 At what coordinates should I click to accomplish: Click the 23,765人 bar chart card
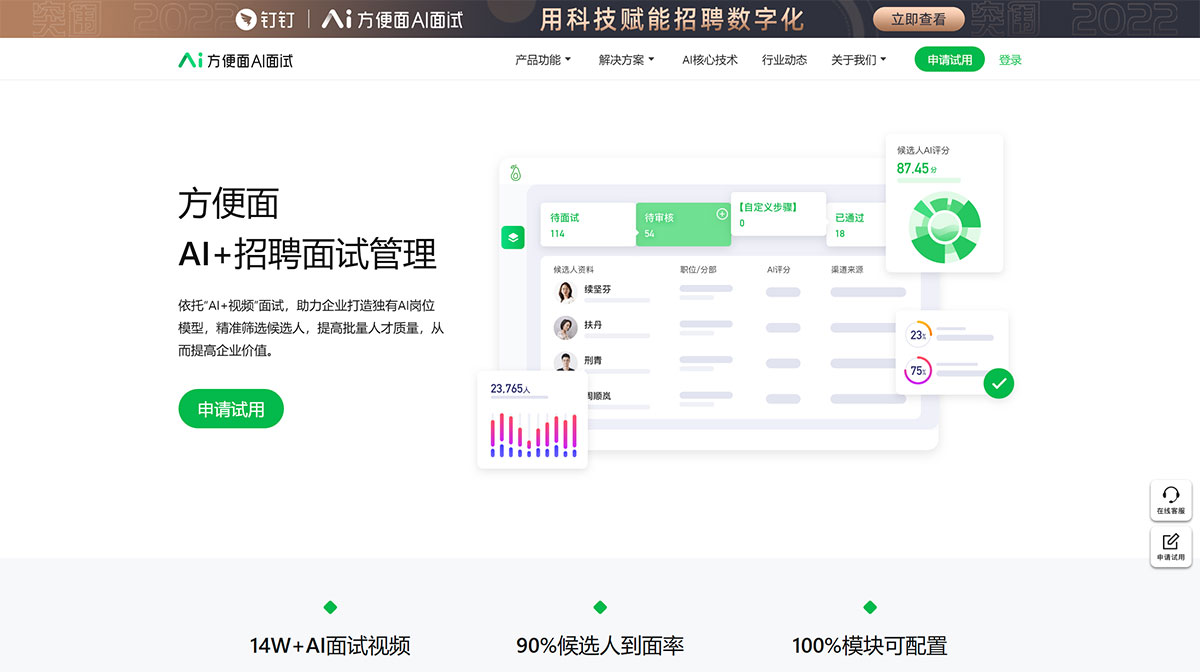[532, 419]
